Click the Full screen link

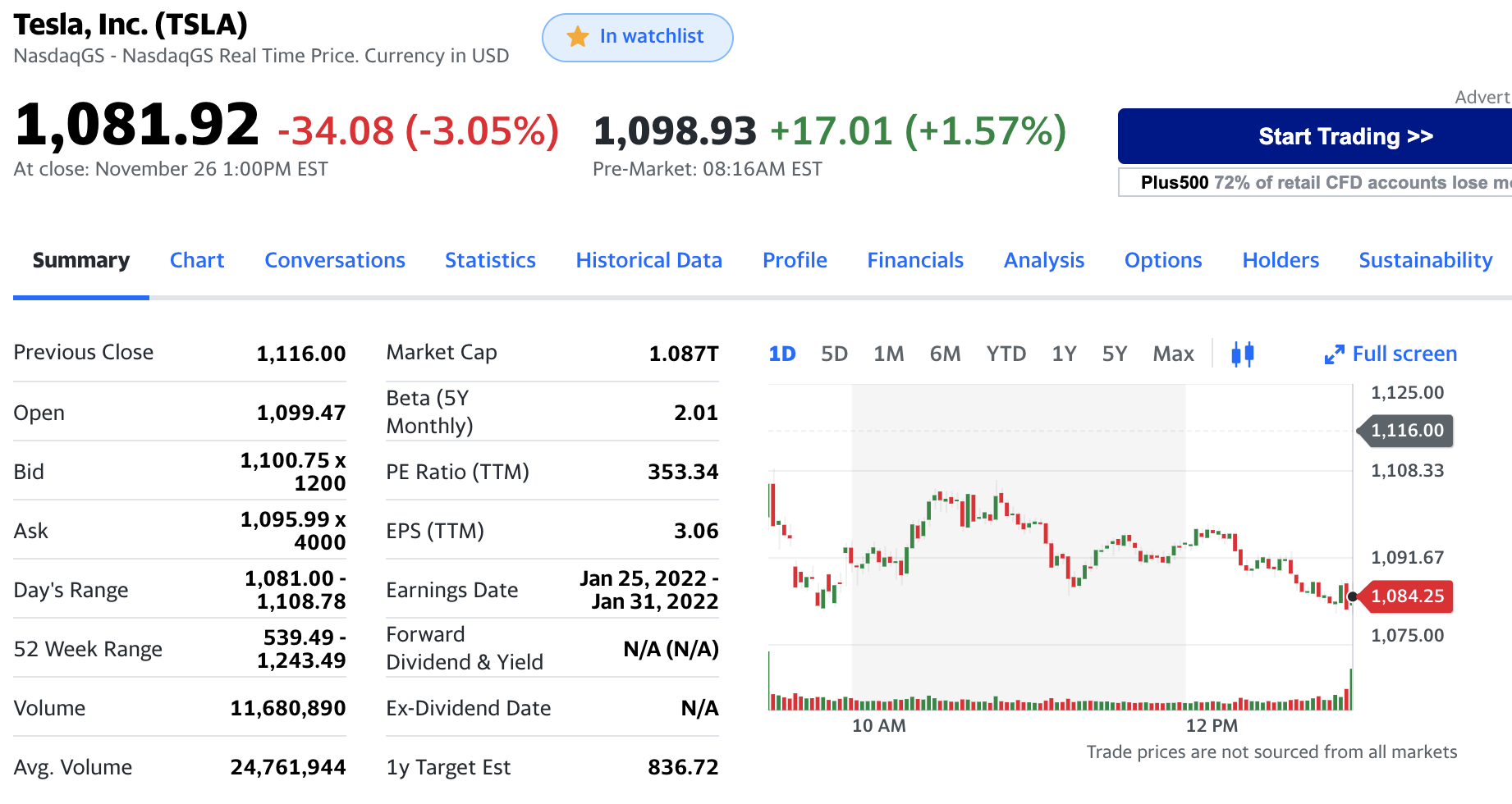coord(1404,354)
